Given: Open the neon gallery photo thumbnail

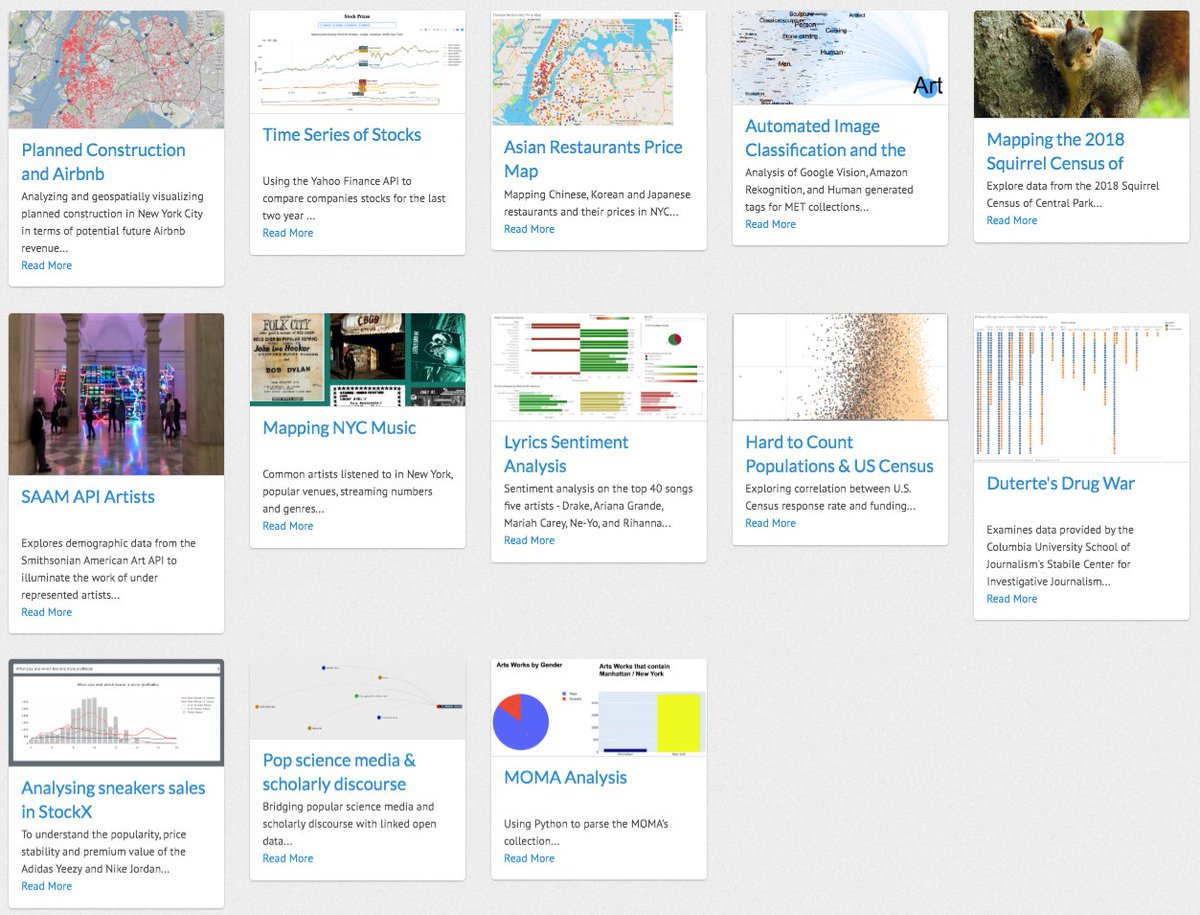Looking at the screenshot, I should click(116, 394).
